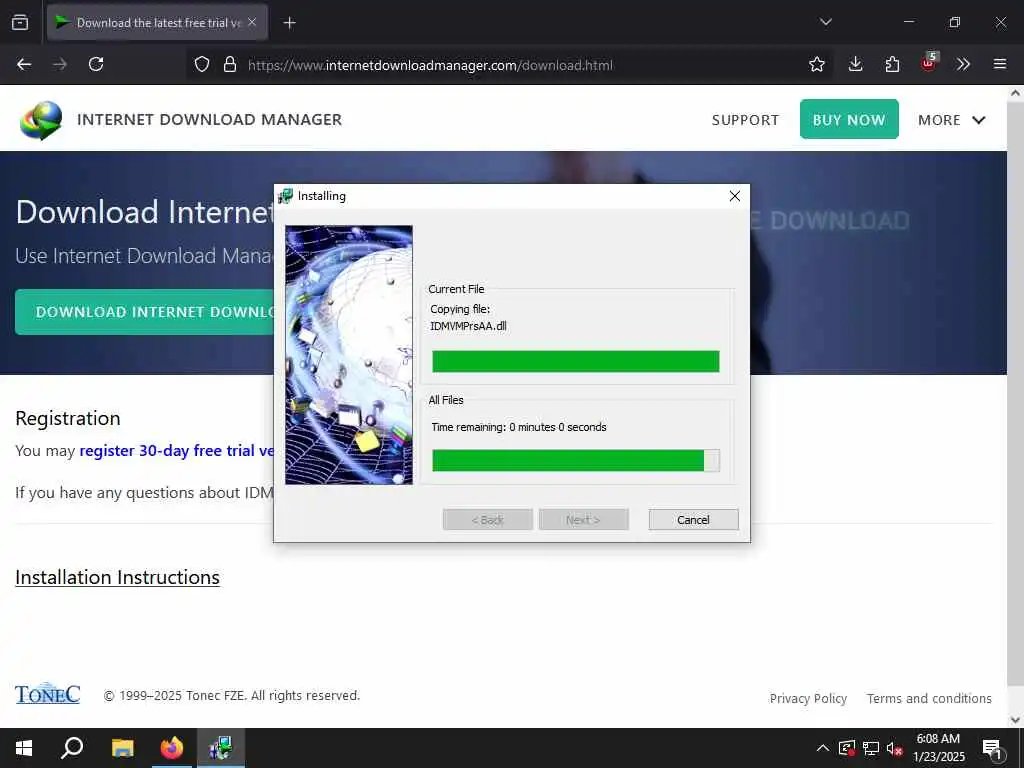Open the network tray icon
This screenshot has width=1024, height=768.
(871, 748)
